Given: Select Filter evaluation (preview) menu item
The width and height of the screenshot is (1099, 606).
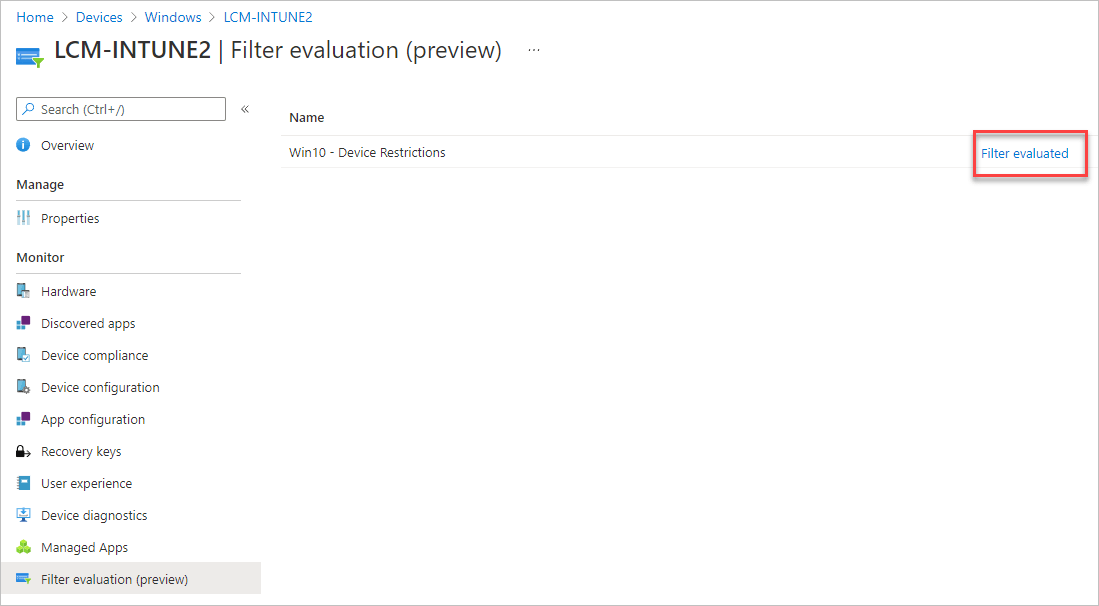Looking at the screenshot, I should coord(130,579).
